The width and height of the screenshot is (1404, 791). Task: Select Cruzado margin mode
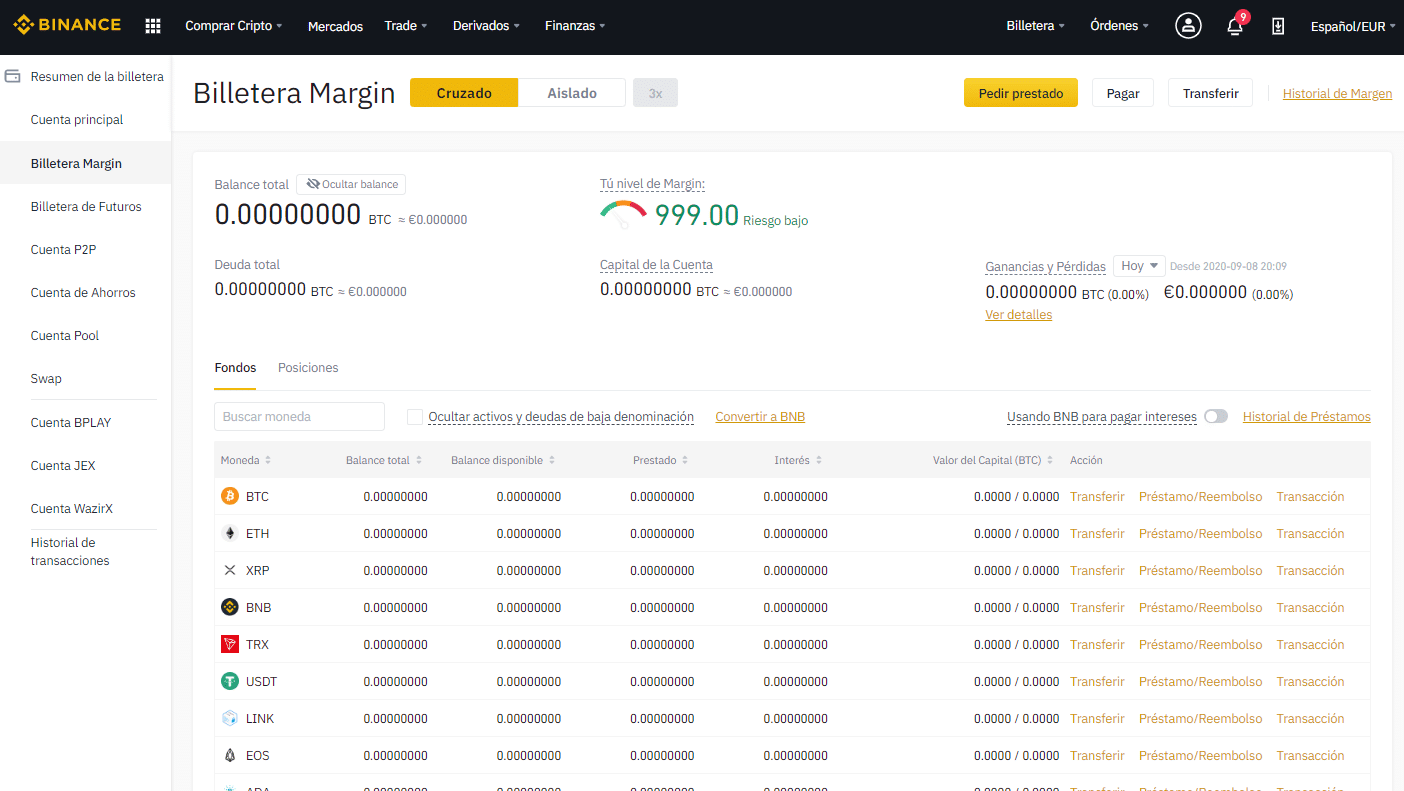[464, 93]
